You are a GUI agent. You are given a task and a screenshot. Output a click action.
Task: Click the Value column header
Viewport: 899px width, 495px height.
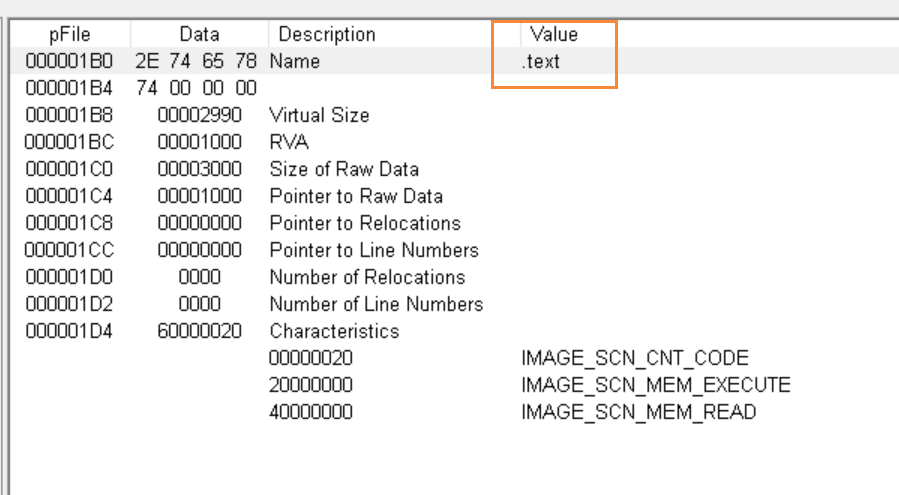pyautogui.click(x=554, y=34)
